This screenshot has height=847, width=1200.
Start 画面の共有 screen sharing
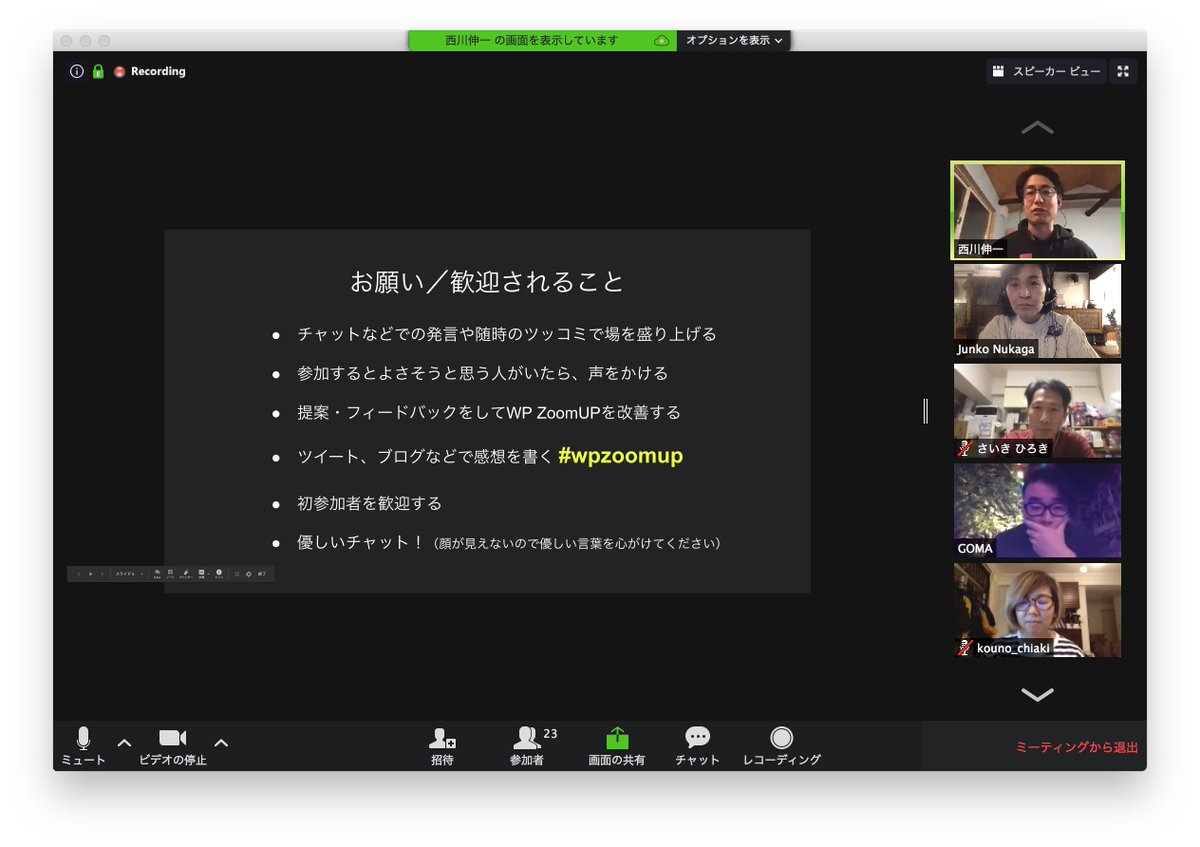[617, 746]
